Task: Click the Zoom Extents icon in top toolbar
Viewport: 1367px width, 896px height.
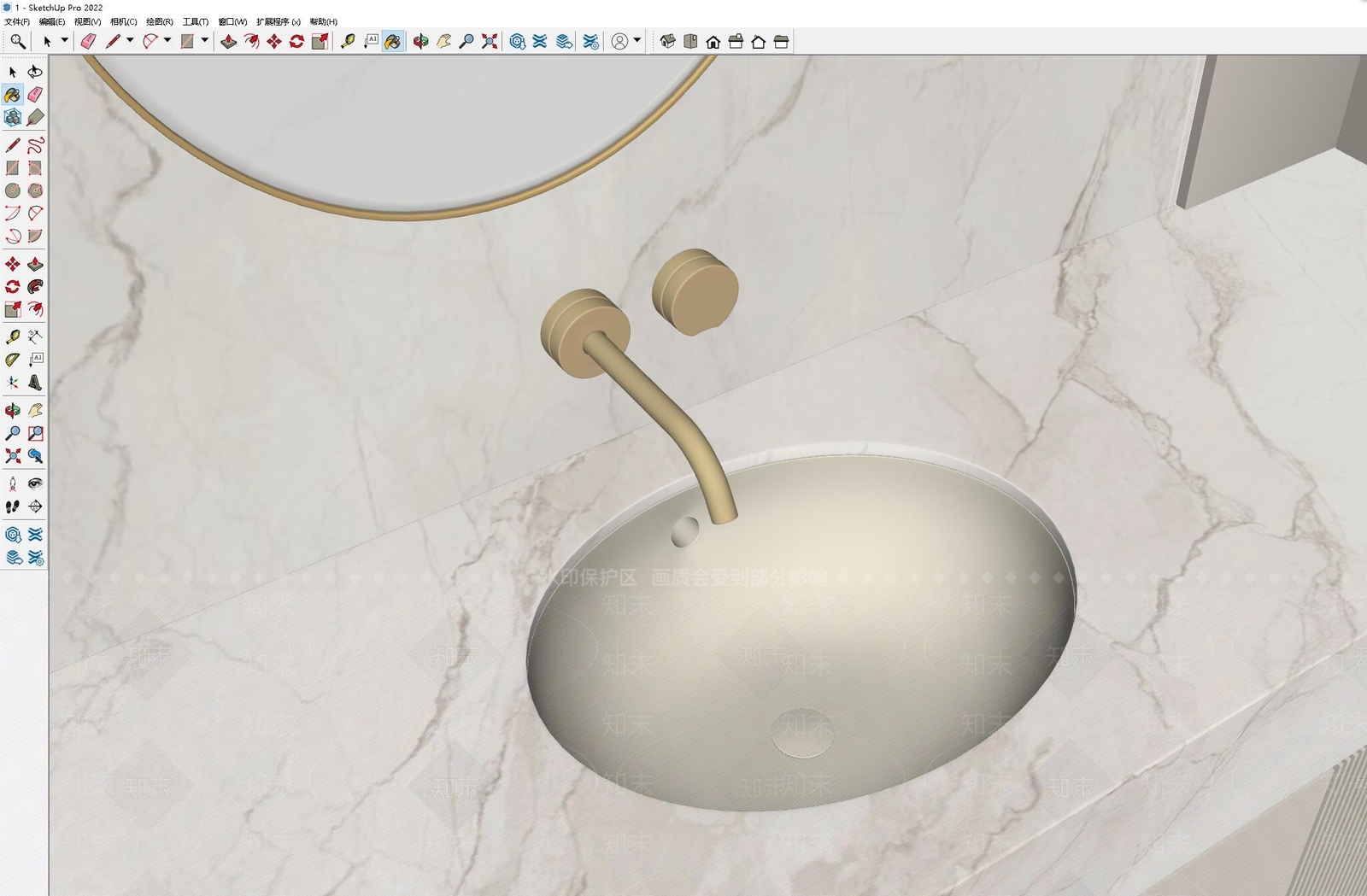Action: click(490, 41)
